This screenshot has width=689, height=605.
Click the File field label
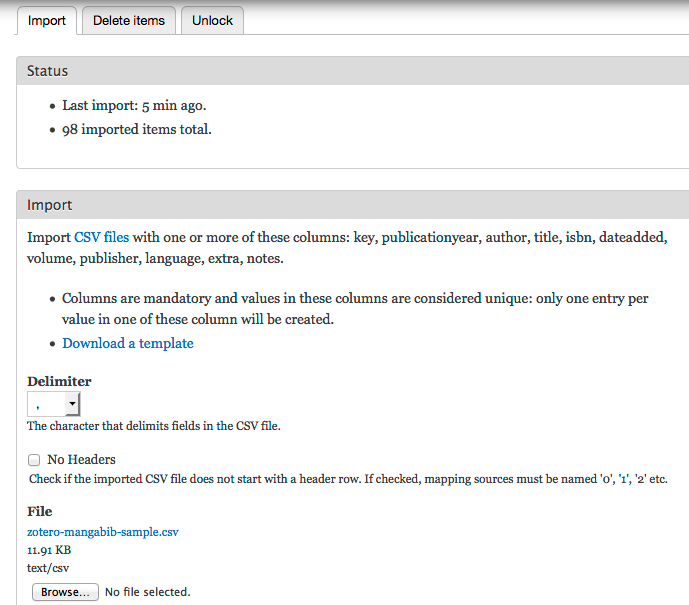tap(40, 511)
